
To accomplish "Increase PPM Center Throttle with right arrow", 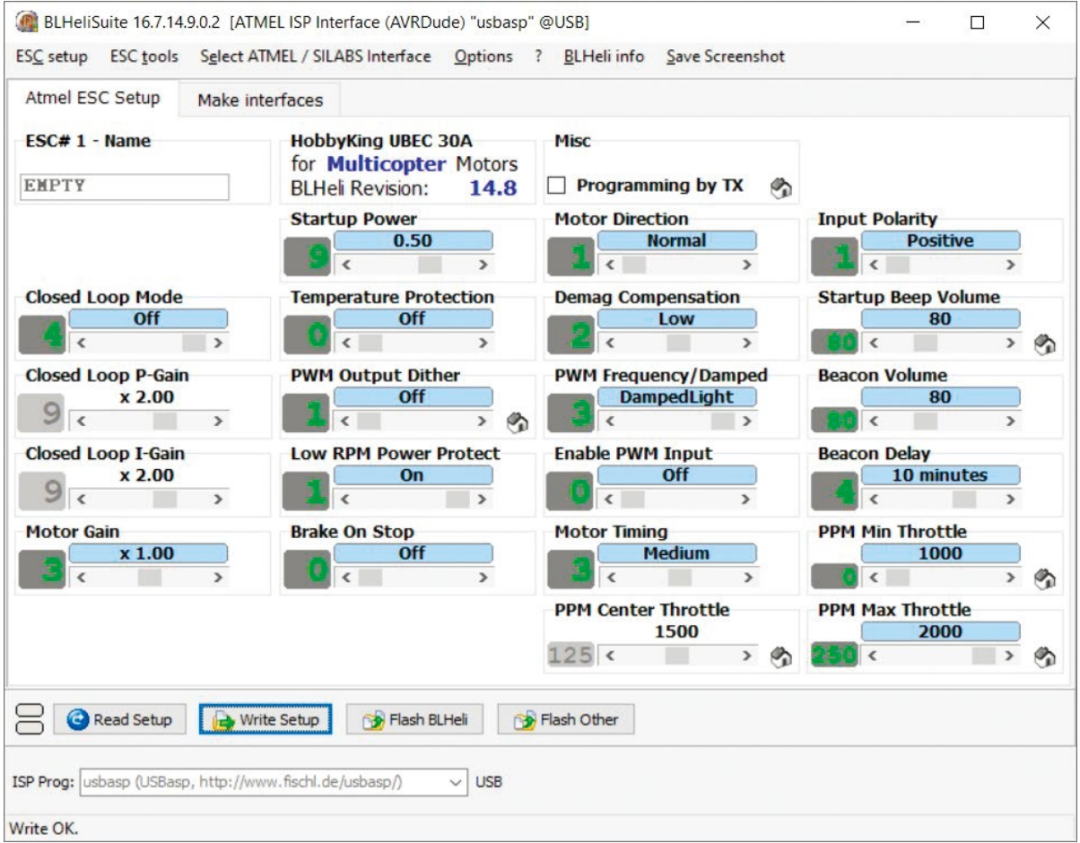I will [747, 655].
